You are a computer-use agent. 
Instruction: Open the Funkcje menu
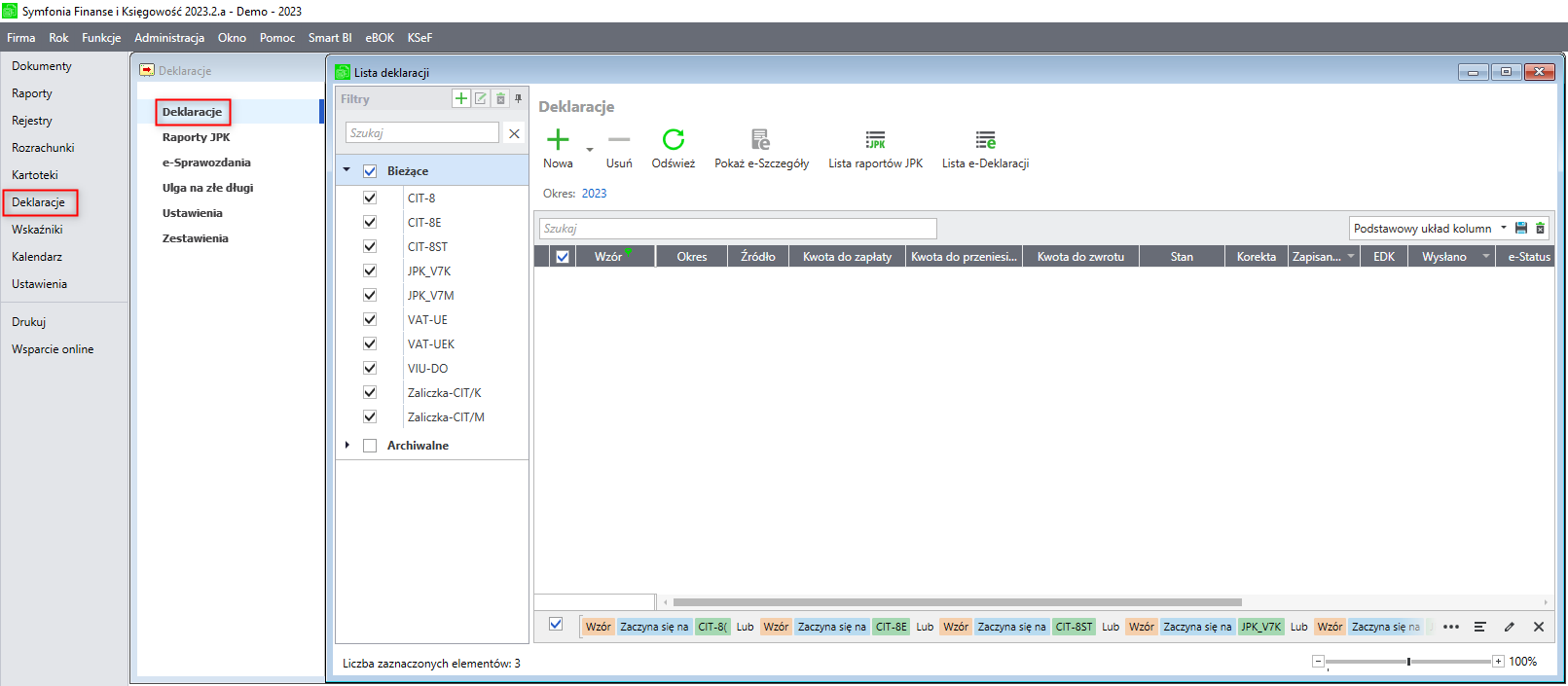[x=101, y=38]
